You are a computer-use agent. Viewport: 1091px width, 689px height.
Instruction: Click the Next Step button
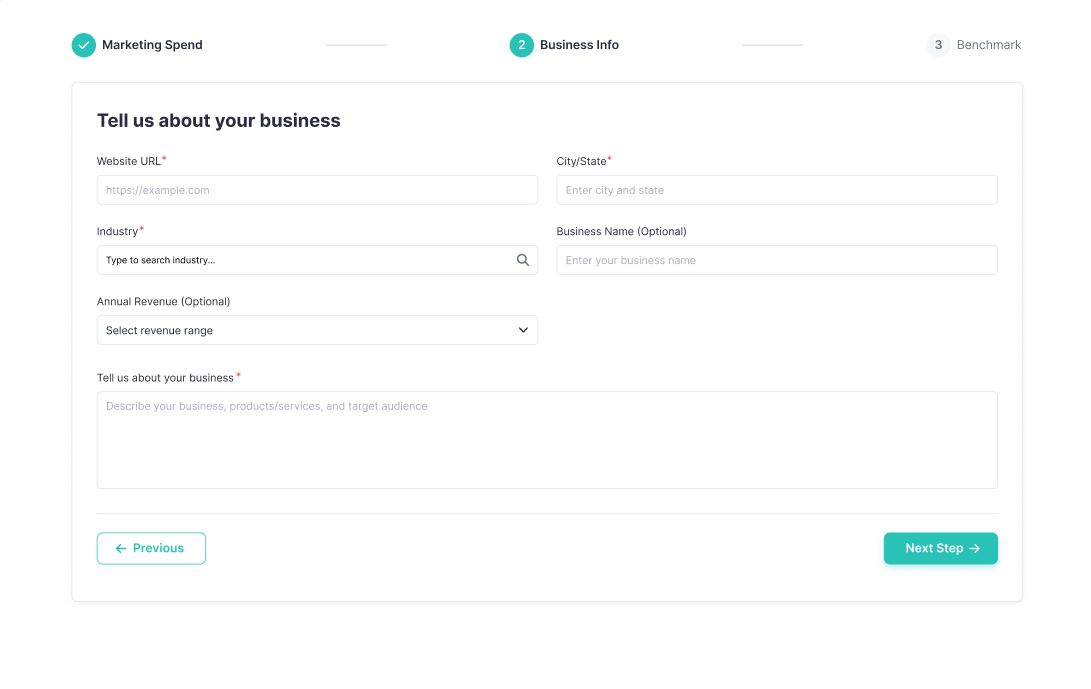940,548
